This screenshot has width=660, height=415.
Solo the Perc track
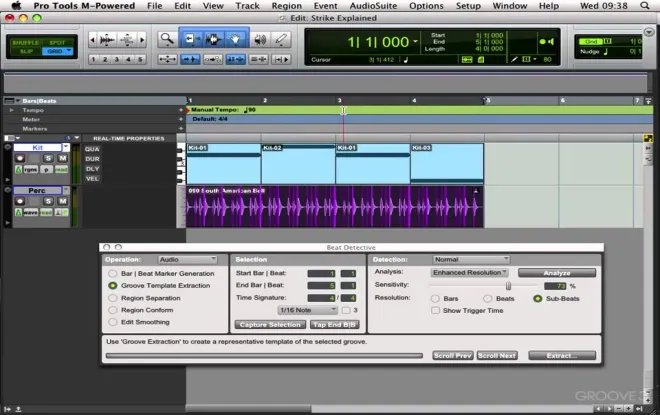[48, 201]
